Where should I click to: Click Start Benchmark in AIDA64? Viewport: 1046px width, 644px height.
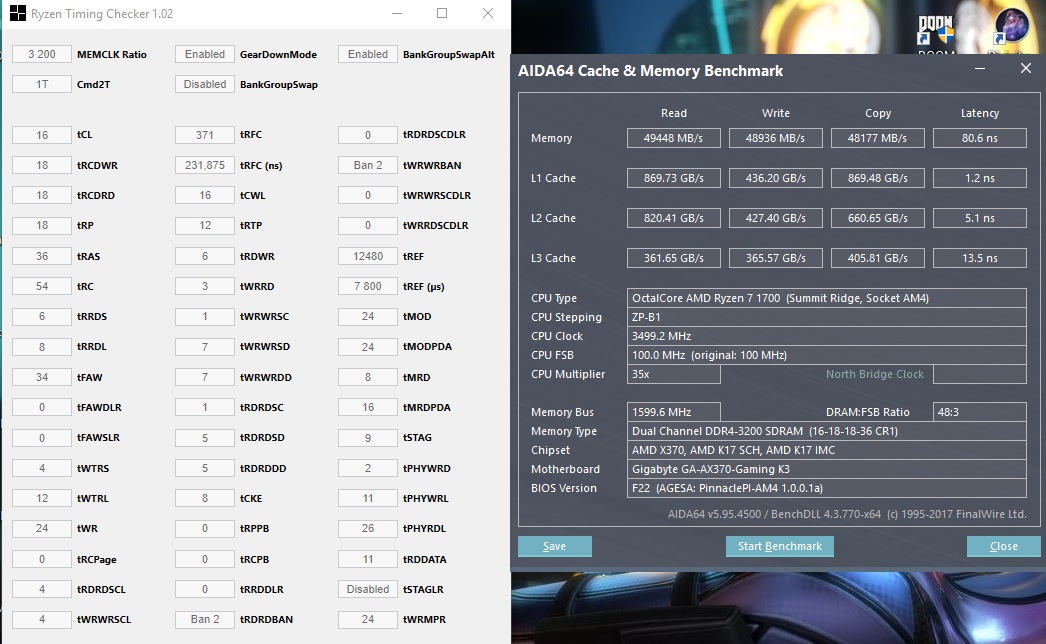(779, 546)
